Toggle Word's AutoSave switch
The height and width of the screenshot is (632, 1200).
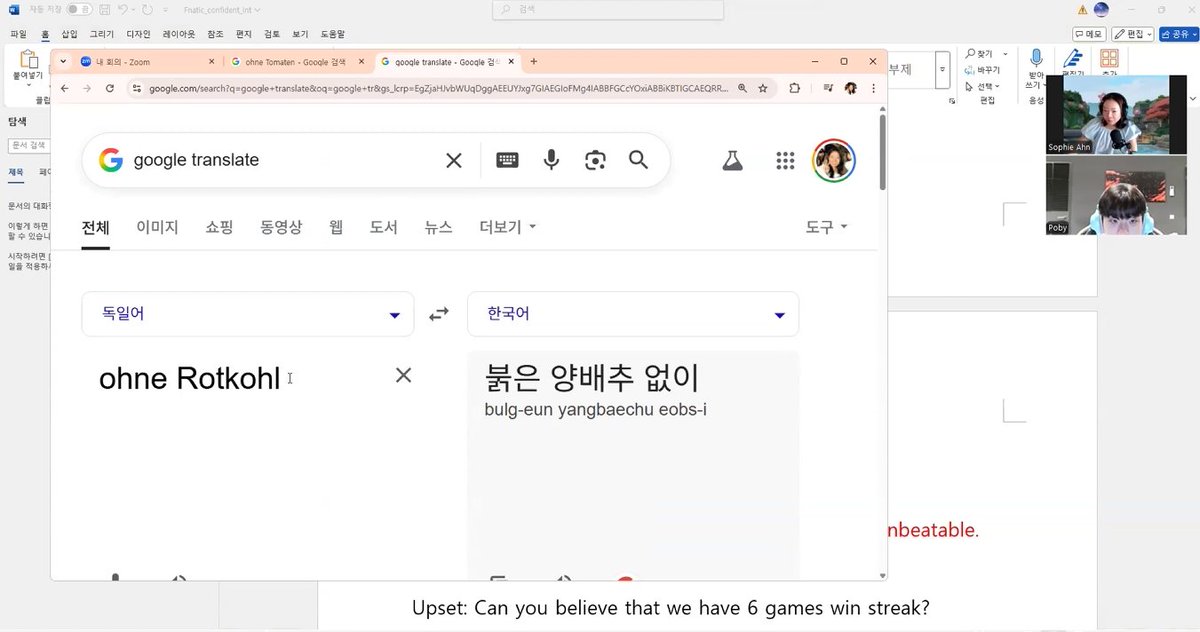click(x=80, y=10)
